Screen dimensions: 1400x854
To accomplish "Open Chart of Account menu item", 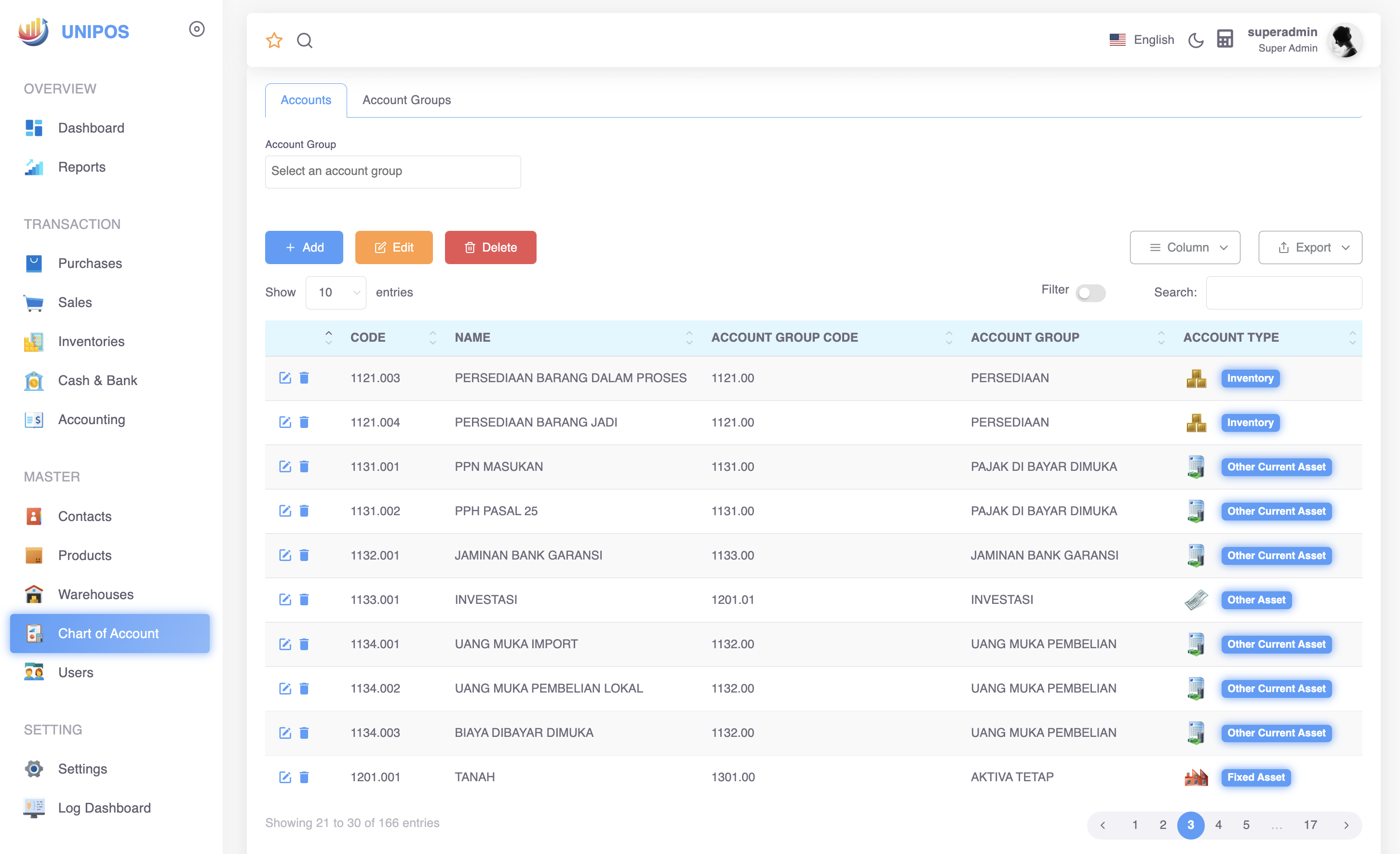I will pos(109,633).
